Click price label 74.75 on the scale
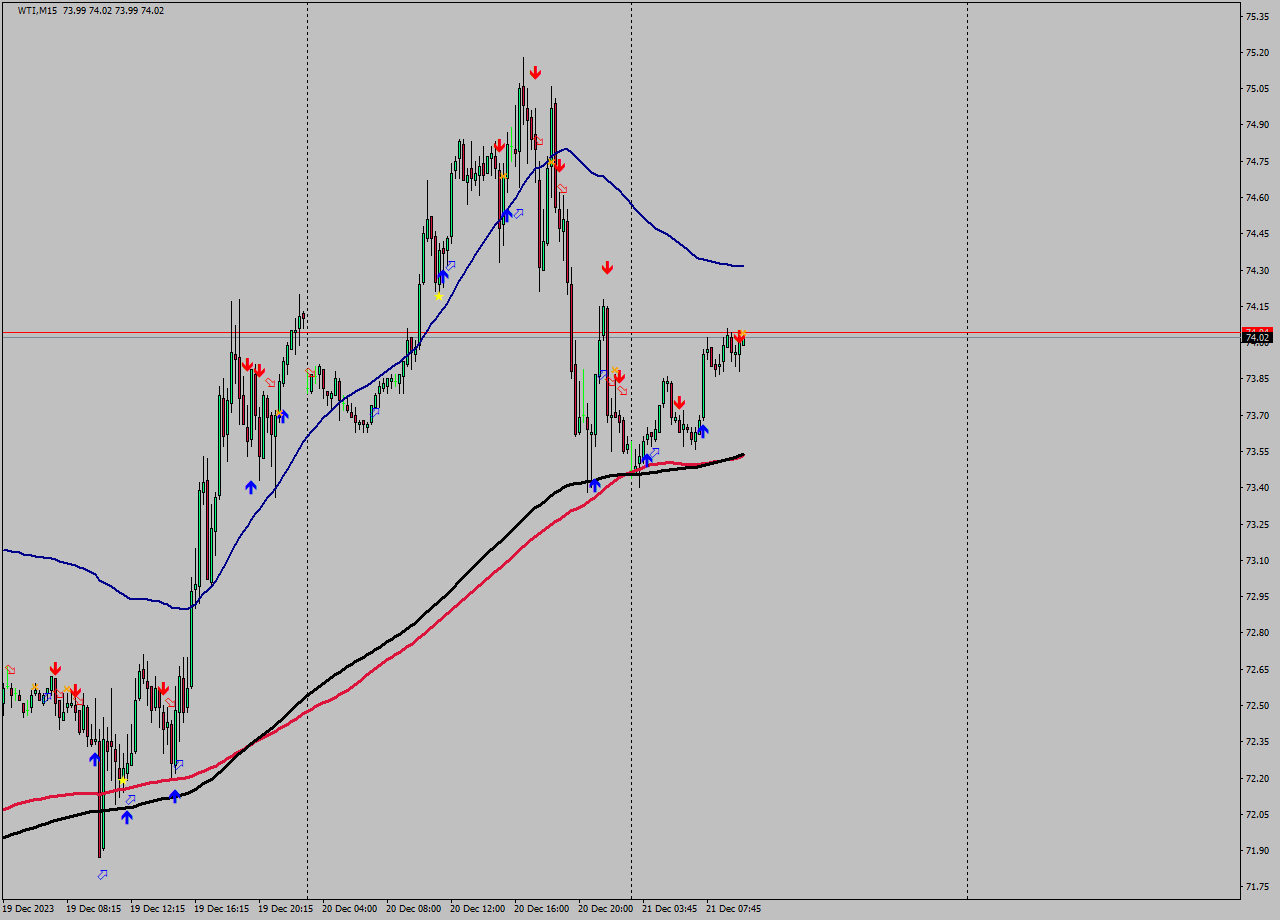The width and height of the screenshot is (1280, 920). (x=1257, y=161)
